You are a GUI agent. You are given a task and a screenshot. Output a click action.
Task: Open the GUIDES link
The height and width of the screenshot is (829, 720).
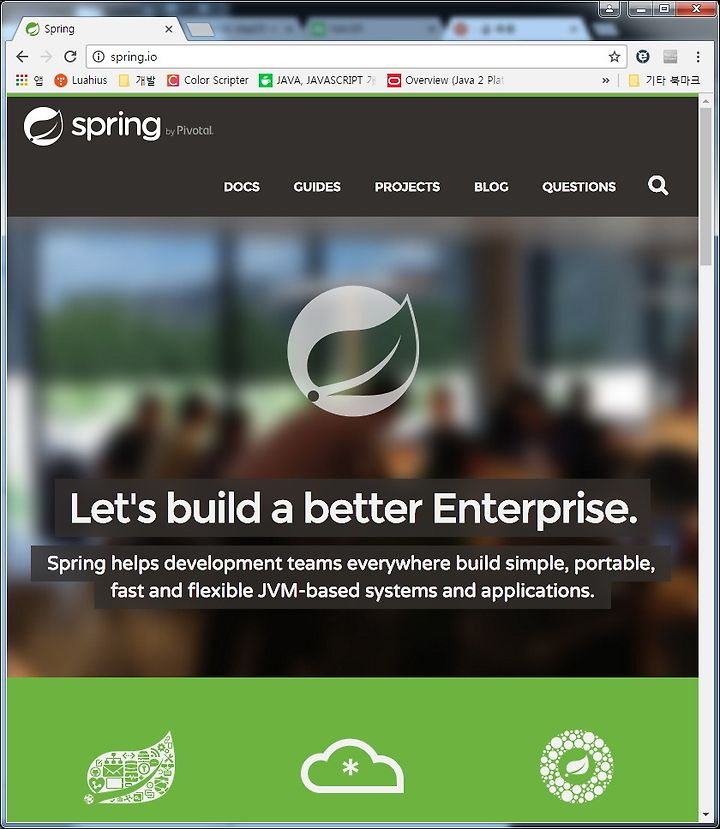[x=317, y=187]
